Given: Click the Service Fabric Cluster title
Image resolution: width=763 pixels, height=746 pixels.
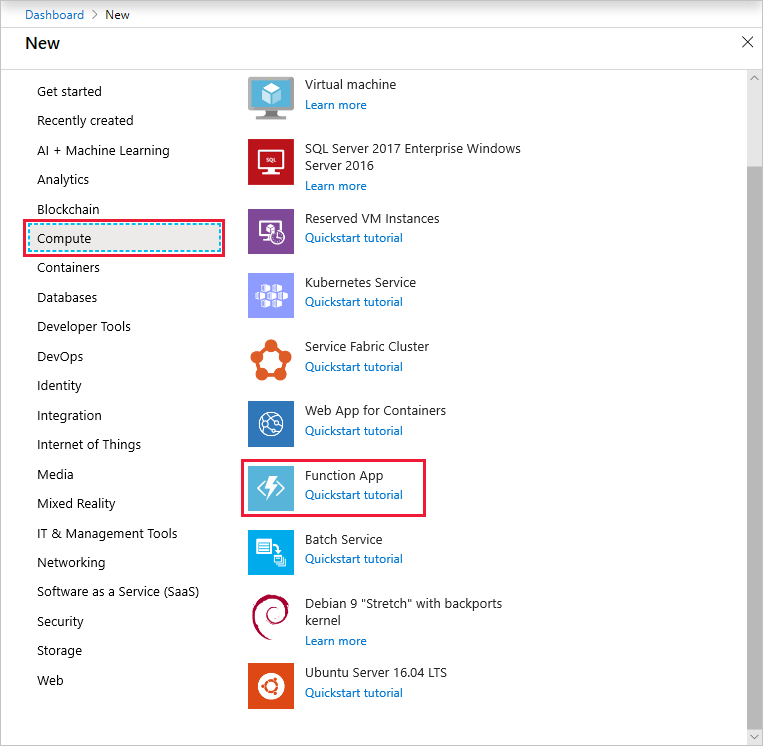Looking at the screenshot, I should [366, 347].
